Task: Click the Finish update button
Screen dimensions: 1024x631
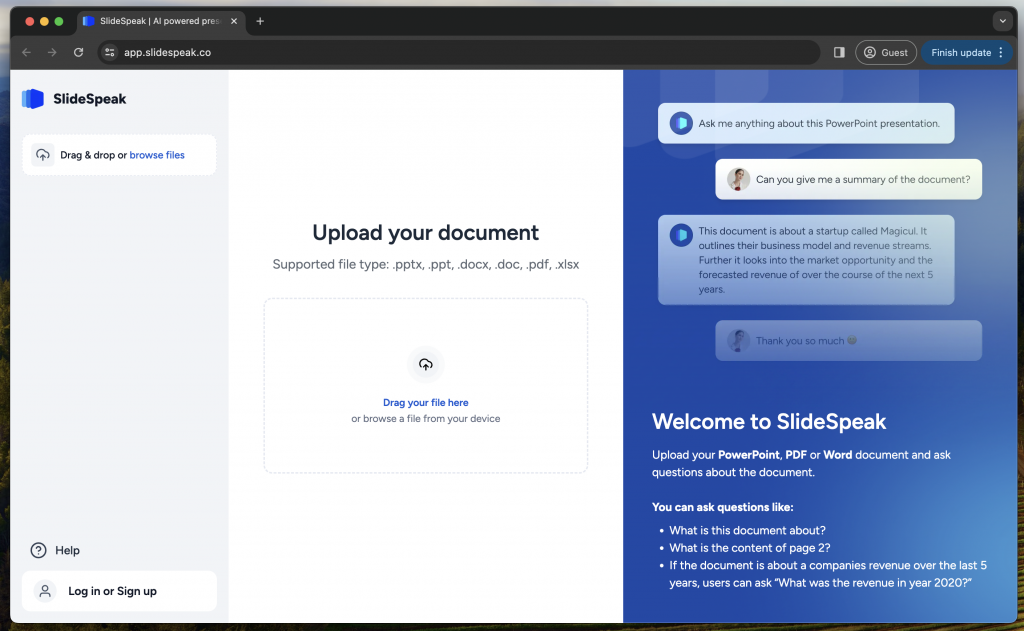Action: tap(961, 52)
